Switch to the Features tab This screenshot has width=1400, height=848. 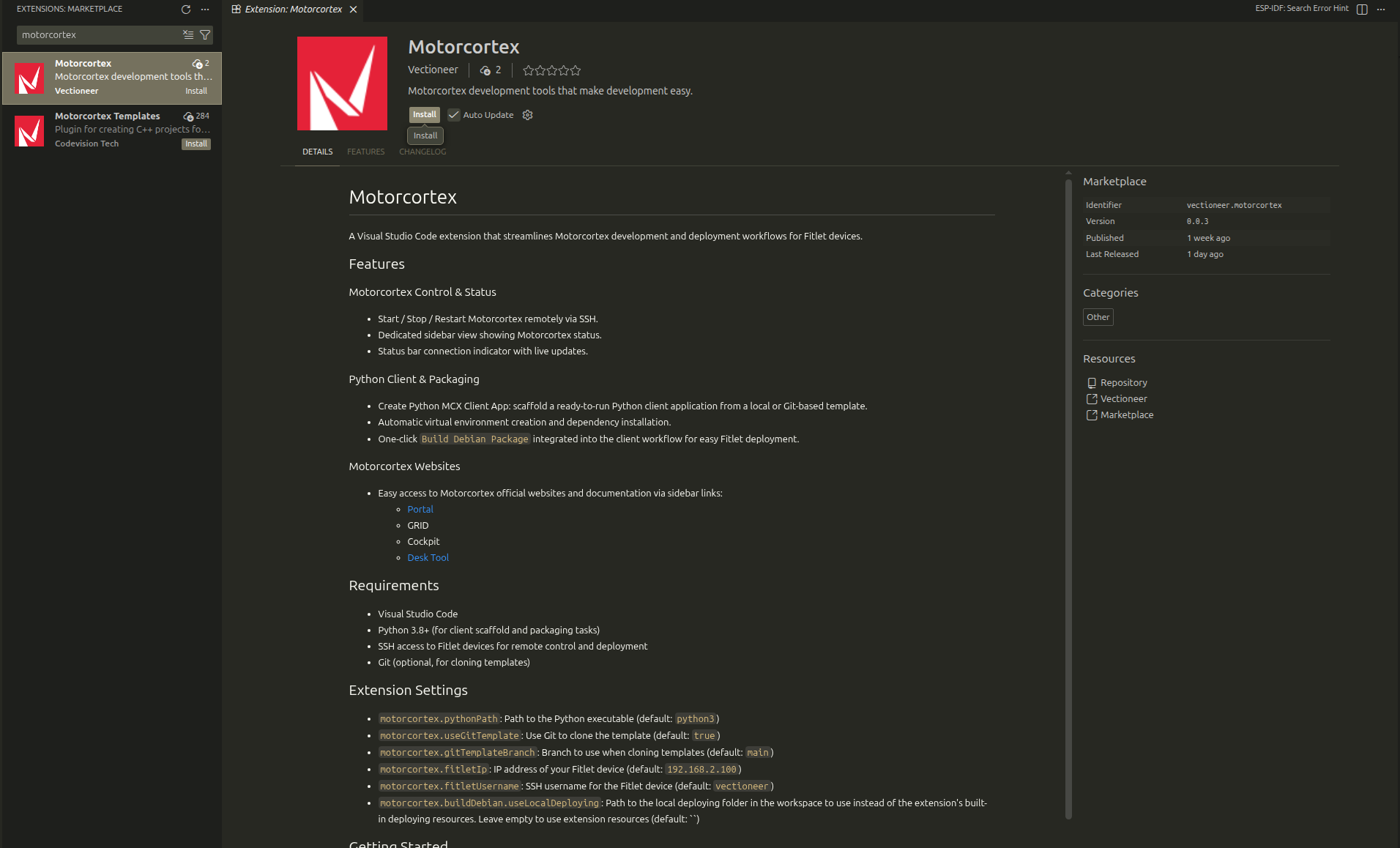click(x=365, y=152)
